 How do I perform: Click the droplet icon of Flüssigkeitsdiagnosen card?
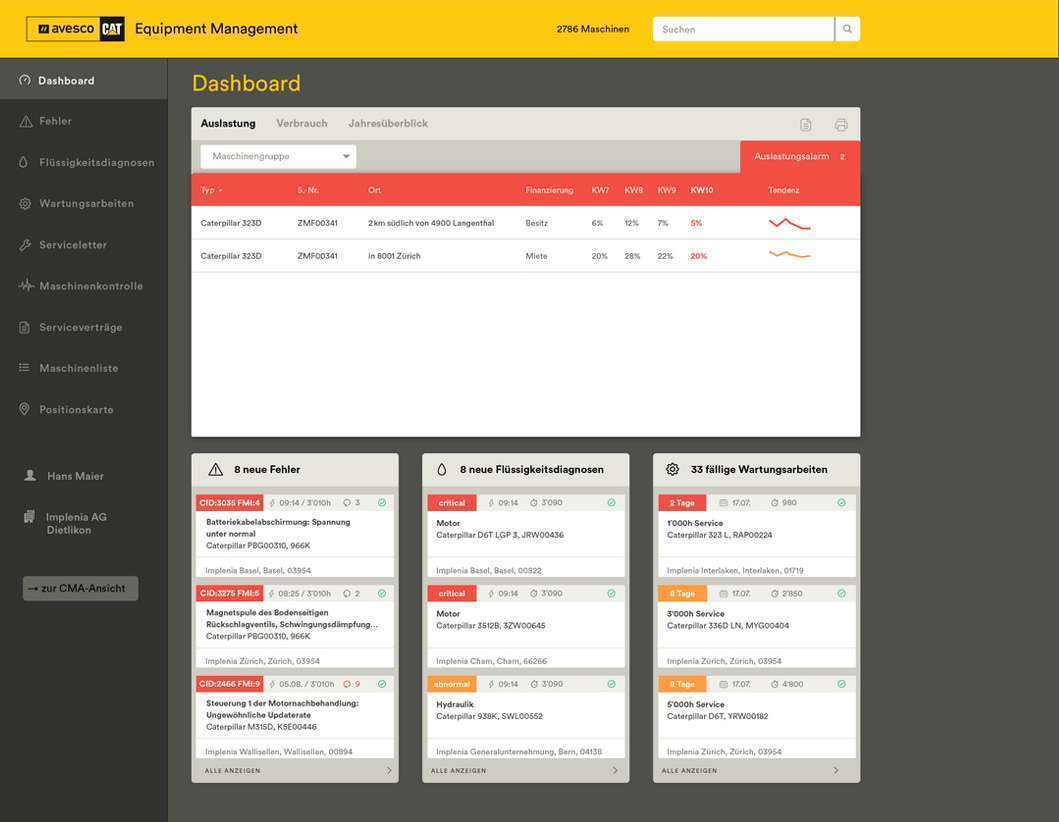pyautogui.click(x=442, y=469)
